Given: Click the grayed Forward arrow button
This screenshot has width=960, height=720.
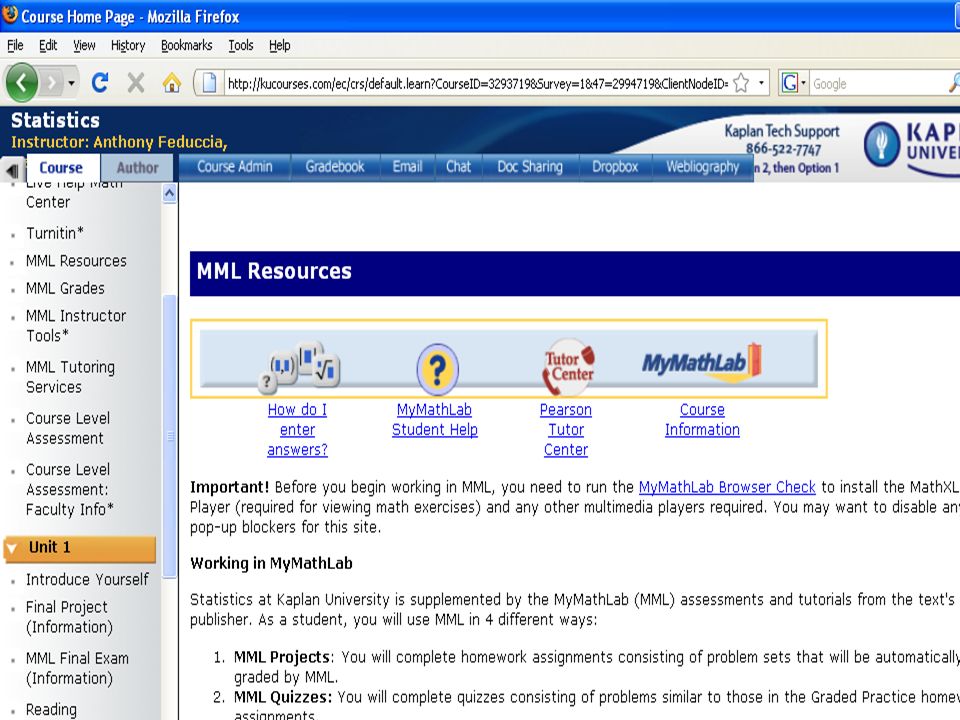Looking at the screenshot, I should (51, 82).
